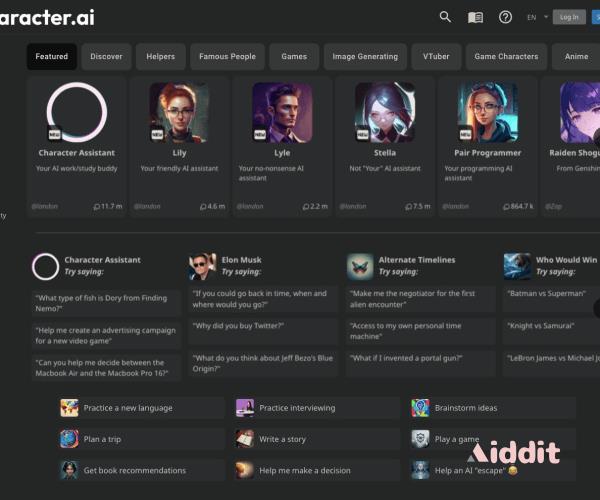Screen dimensions: 600x500
Task: Select the portal gun prompt
Action: [x=421, y=363]
